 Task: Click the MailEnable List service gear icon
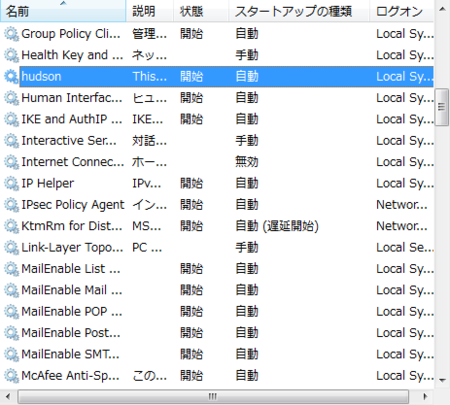pyautogui.click(x=11, y=269)
